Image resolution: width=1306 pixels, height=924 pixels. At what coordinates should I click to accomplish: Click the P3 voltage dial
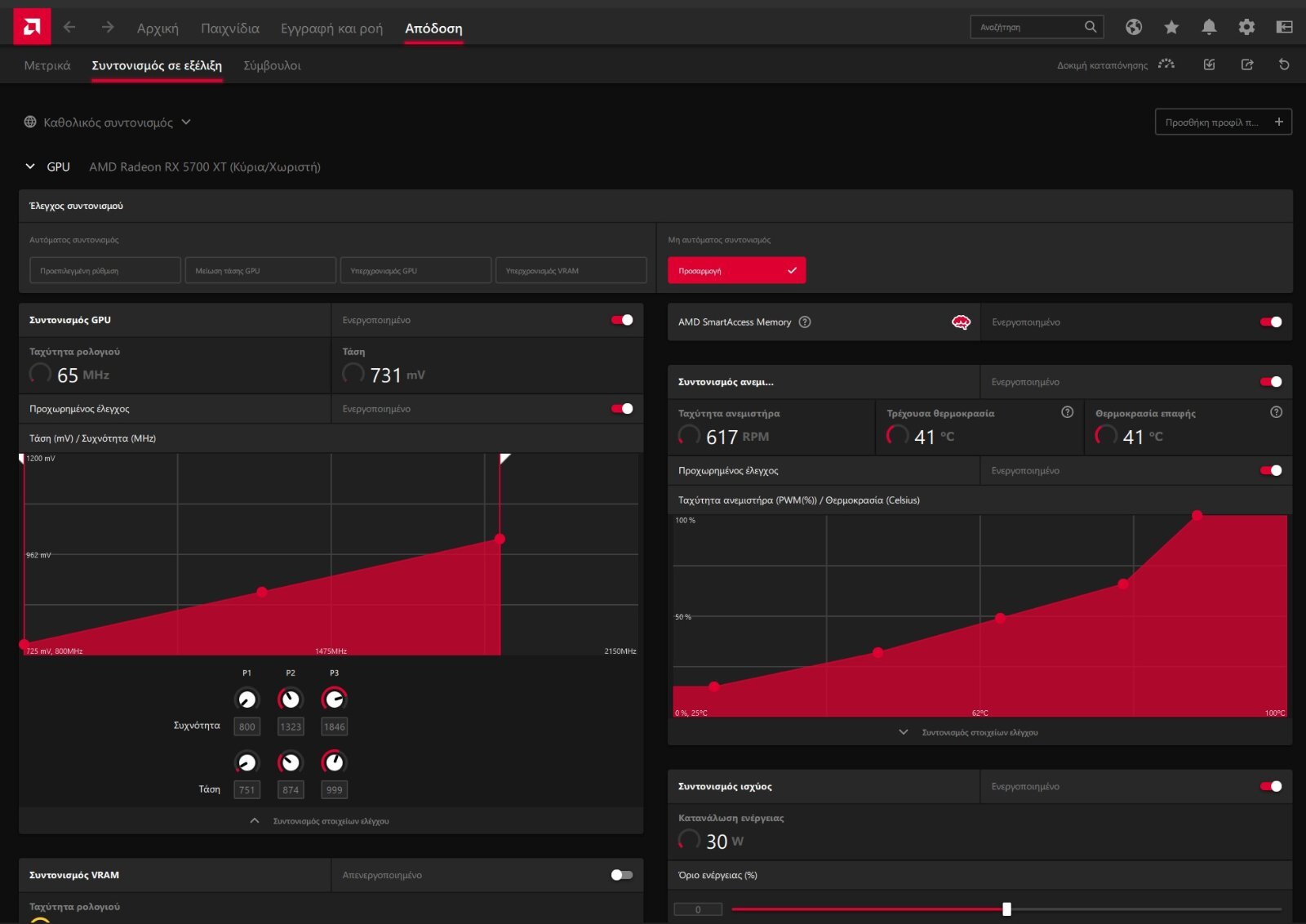[x=334, y=762]
